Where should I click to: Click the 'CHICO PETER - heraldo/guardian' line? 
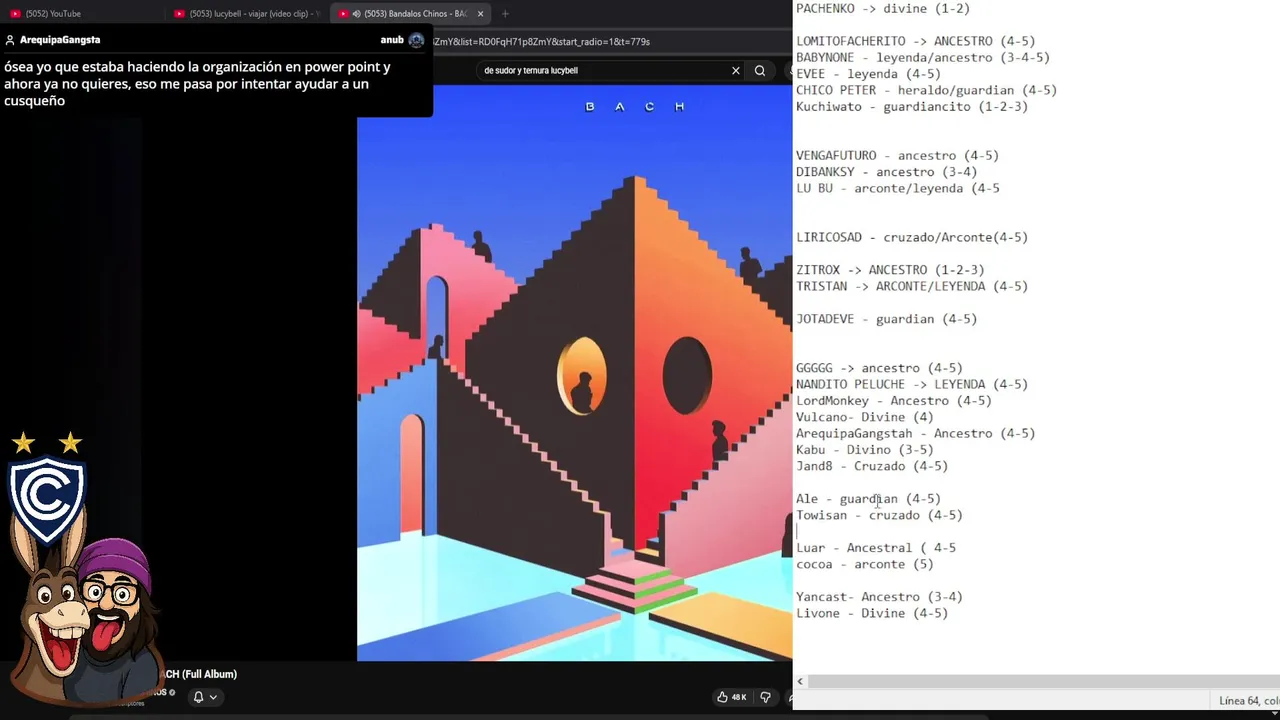926,90
